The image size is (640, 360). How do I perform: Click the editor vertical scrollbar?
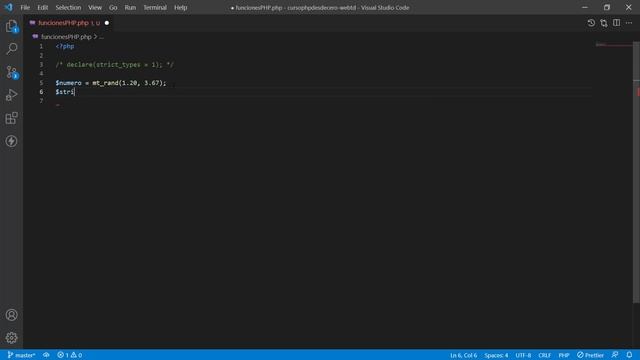(636, 171)
